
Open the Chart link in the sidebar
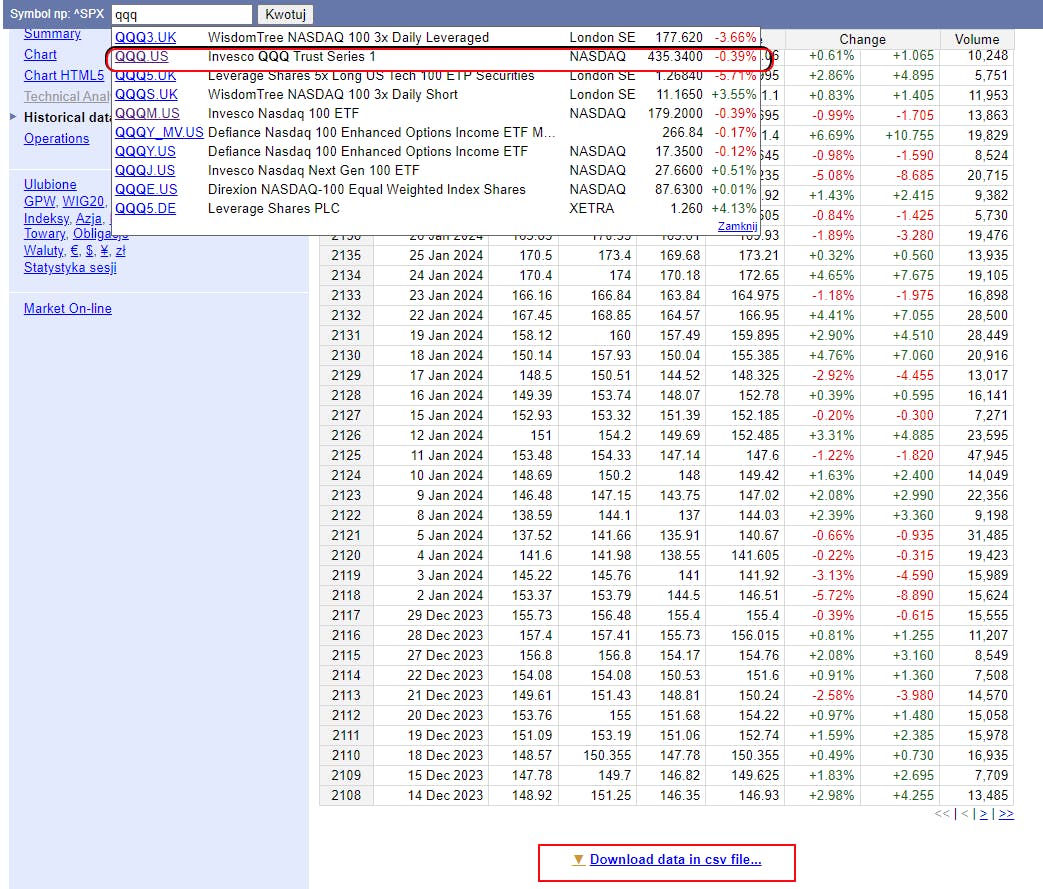pyautogui.click(x=40, y=55)
